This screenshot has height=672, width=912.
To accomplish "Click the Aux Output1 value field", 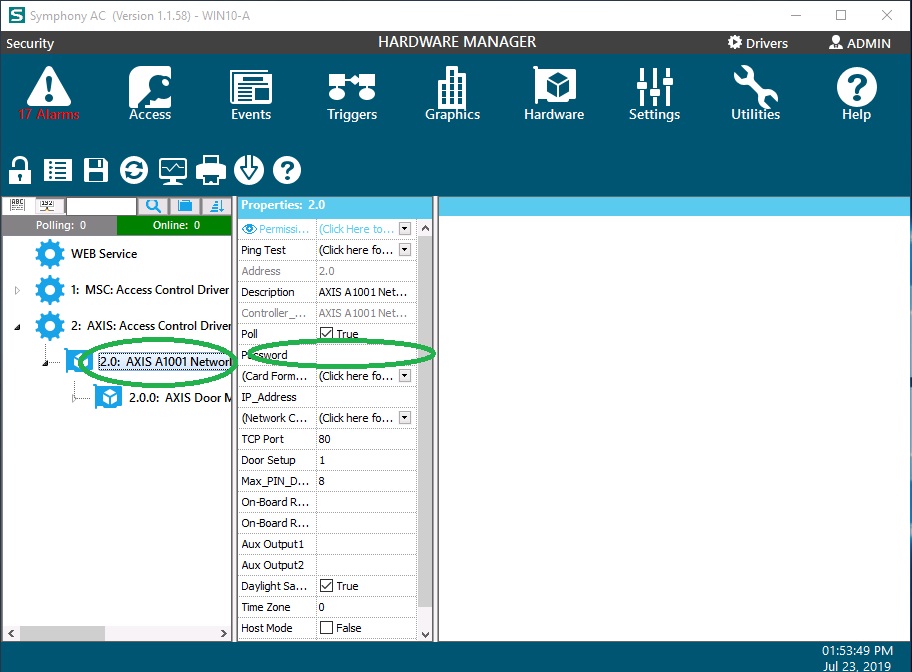I will [366, 544].
